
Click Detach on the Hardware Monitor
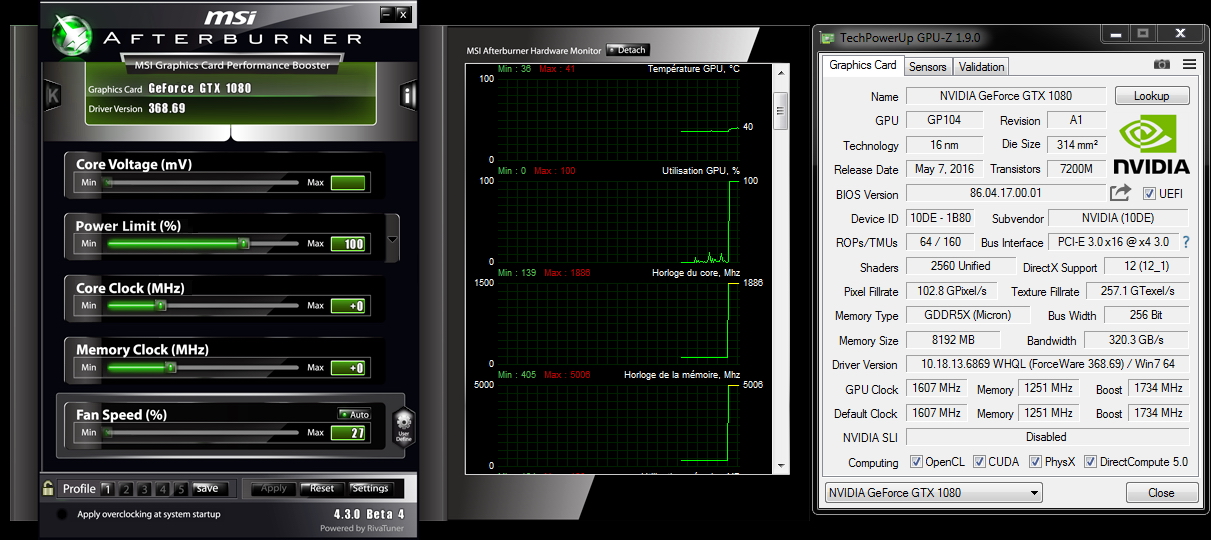coord(627,50)
